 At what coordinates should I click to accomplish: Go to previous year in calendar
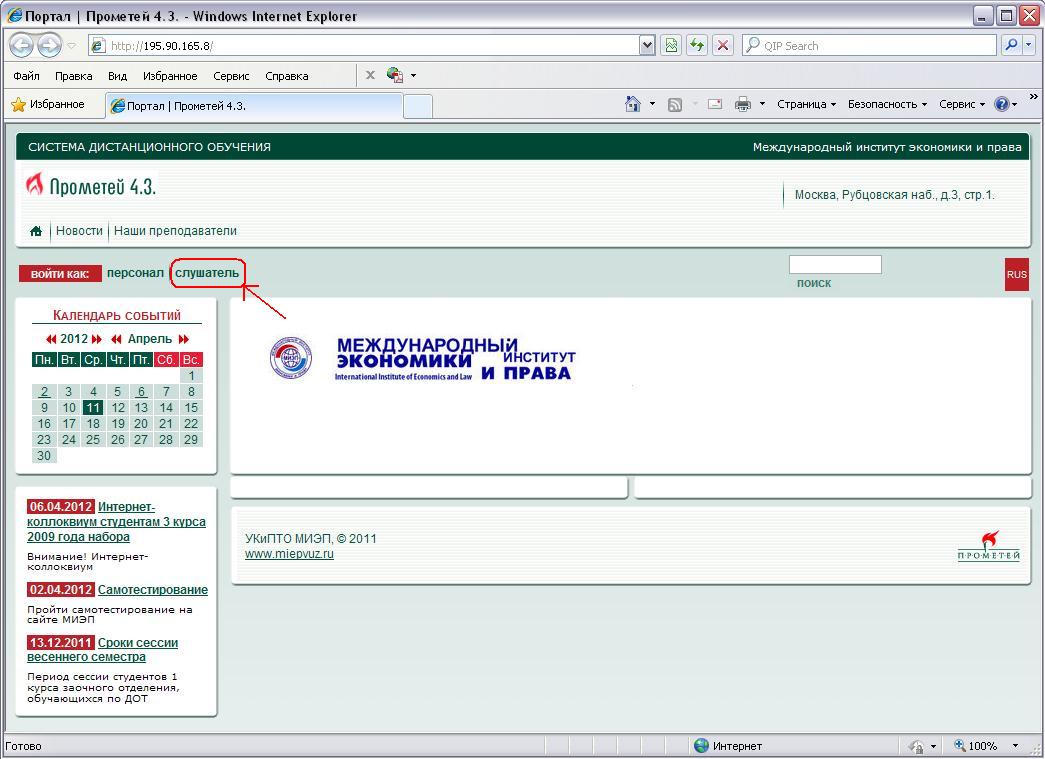51,339
